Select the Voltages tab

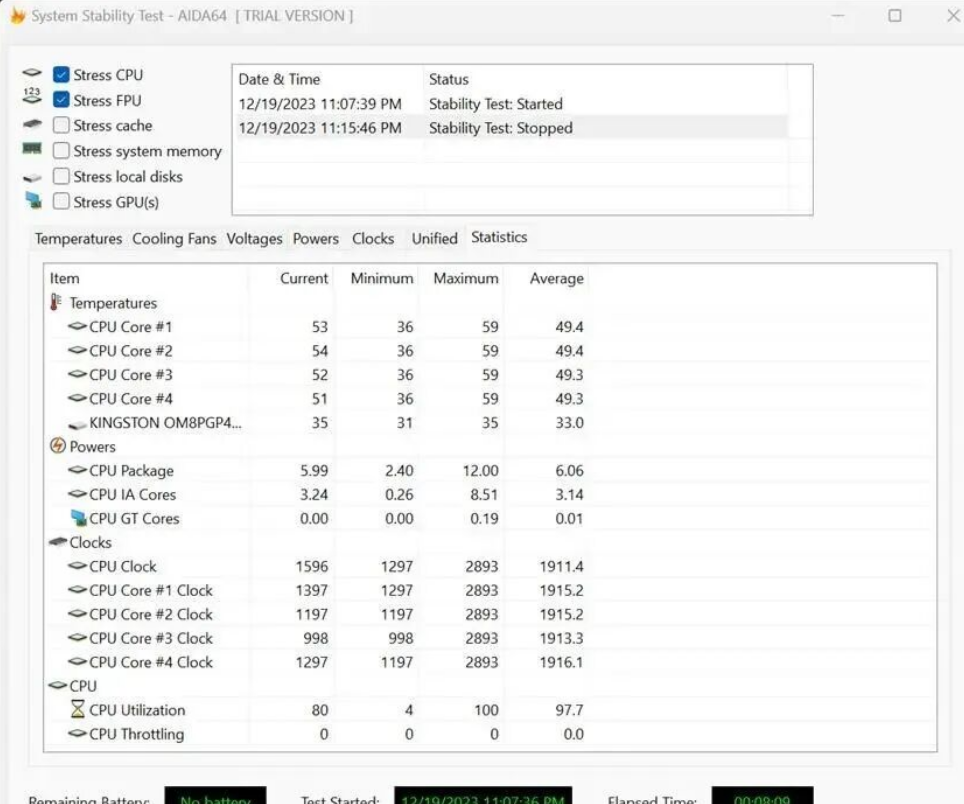254,239
